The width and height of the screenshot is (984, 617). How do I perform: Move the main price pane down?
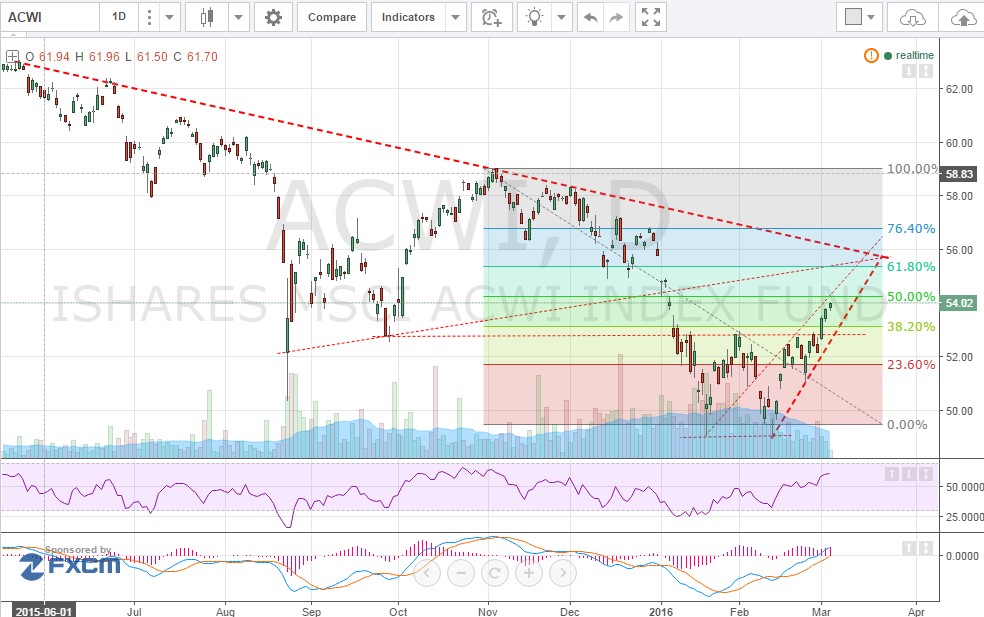(x=909, y=72)
